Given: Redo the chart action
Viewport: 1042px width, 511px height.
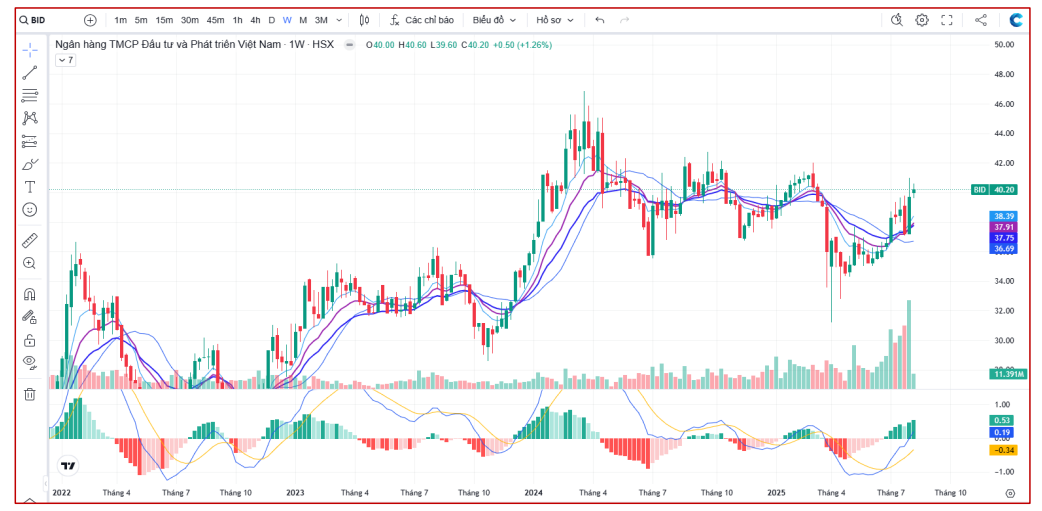Looking at the screenshot, I should 624,20.
